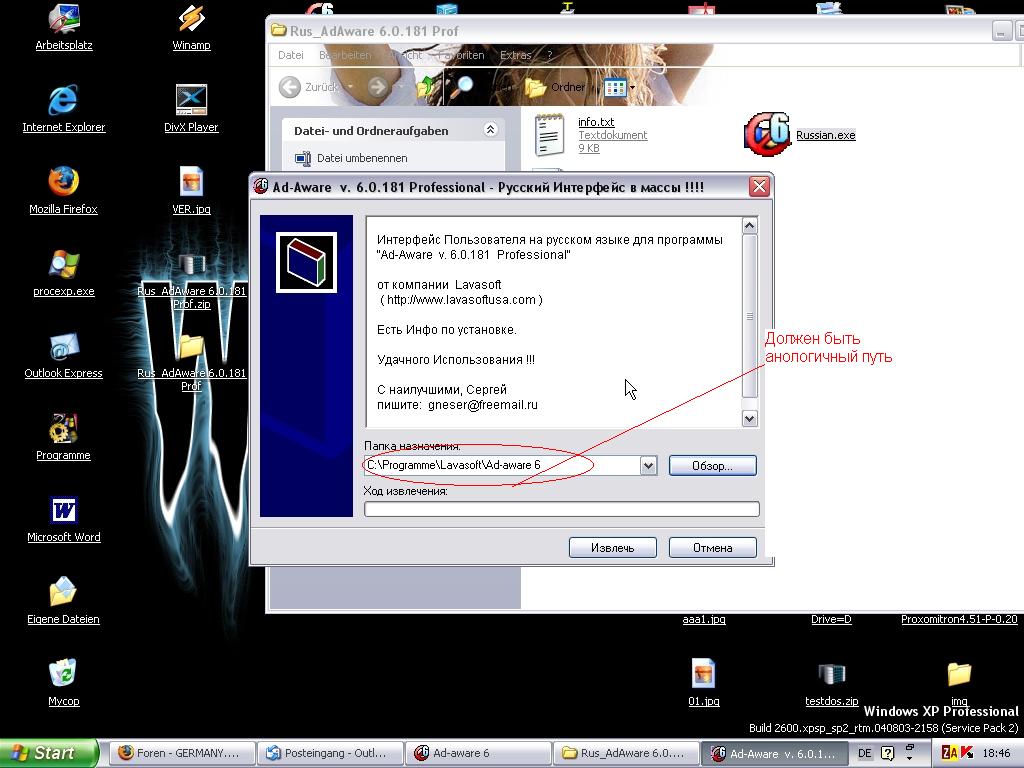This screenshot has width=1024, height=768.
Task: Click the Обзор... browse button
Action: tap(712, 466)
